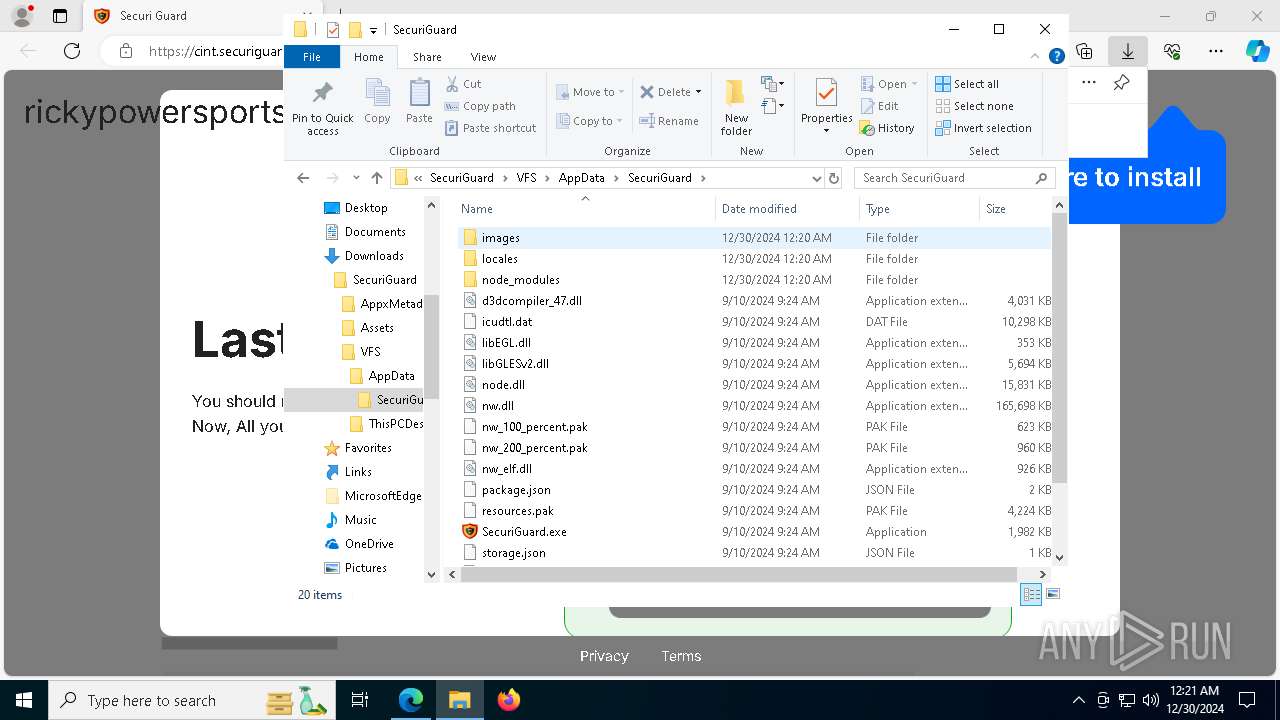
Task: Pin to Quick access in ribbon
Action: [322, 108]
